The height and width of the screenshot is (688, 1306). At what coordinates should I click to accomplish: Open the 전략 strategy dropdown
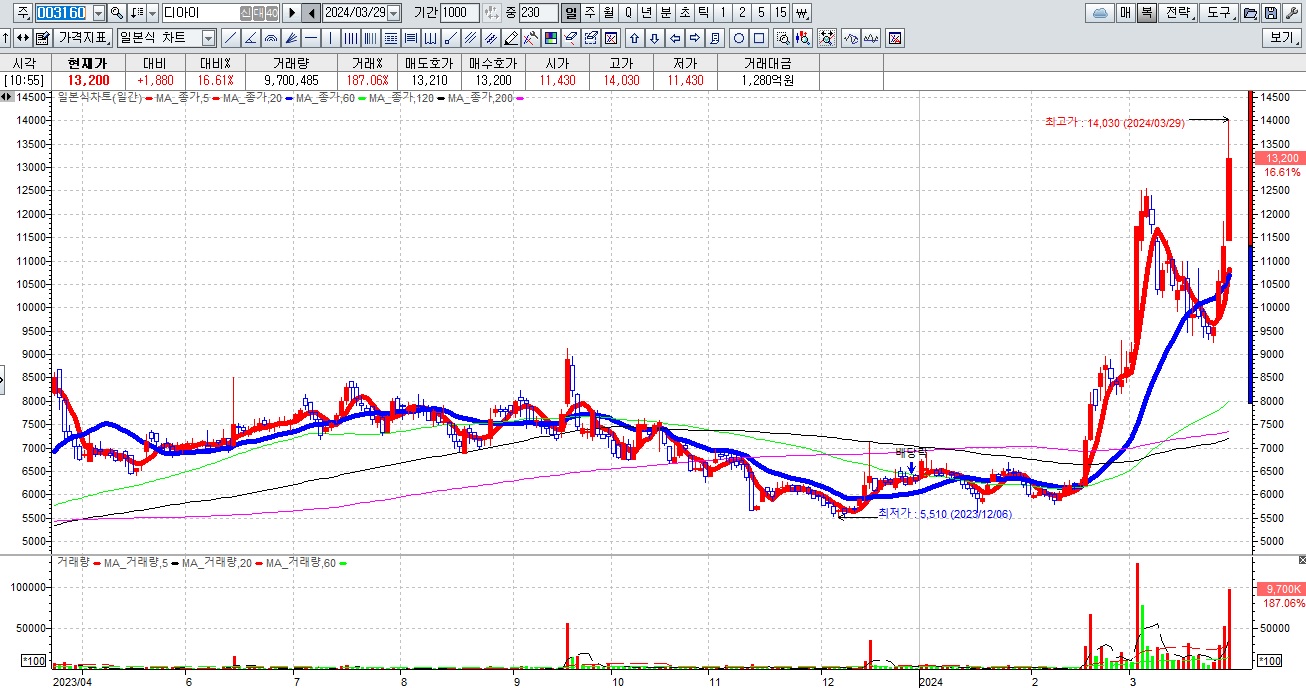pyautogui.click(x=1176, y=13)
